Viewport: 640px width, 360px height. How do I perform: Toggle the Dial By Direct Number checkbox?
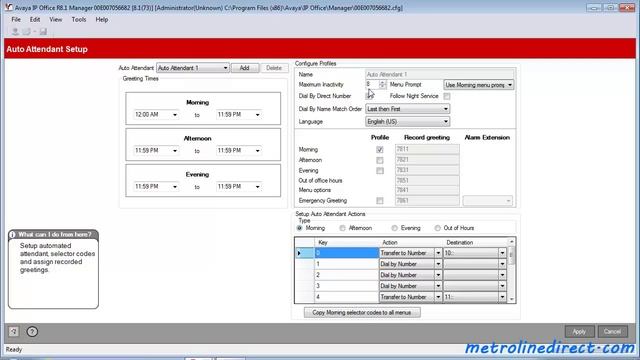pos(369,96)
